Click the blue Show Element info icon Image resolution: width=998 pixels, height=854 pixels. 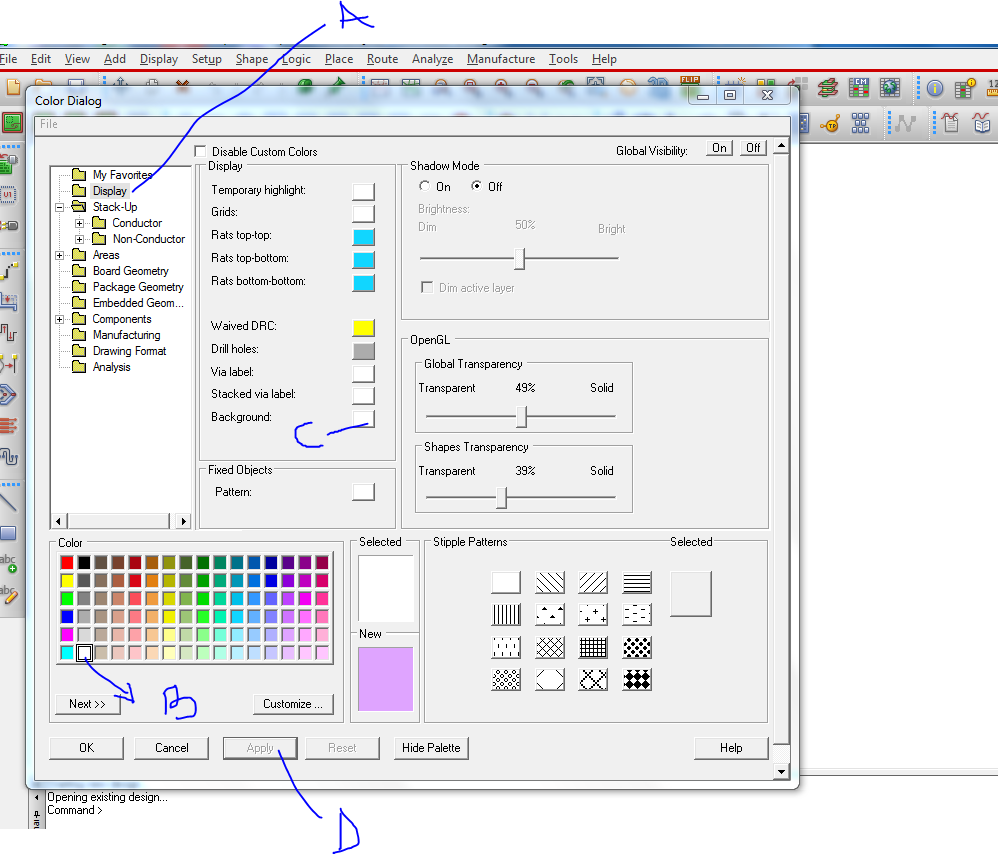pos(934,88)
